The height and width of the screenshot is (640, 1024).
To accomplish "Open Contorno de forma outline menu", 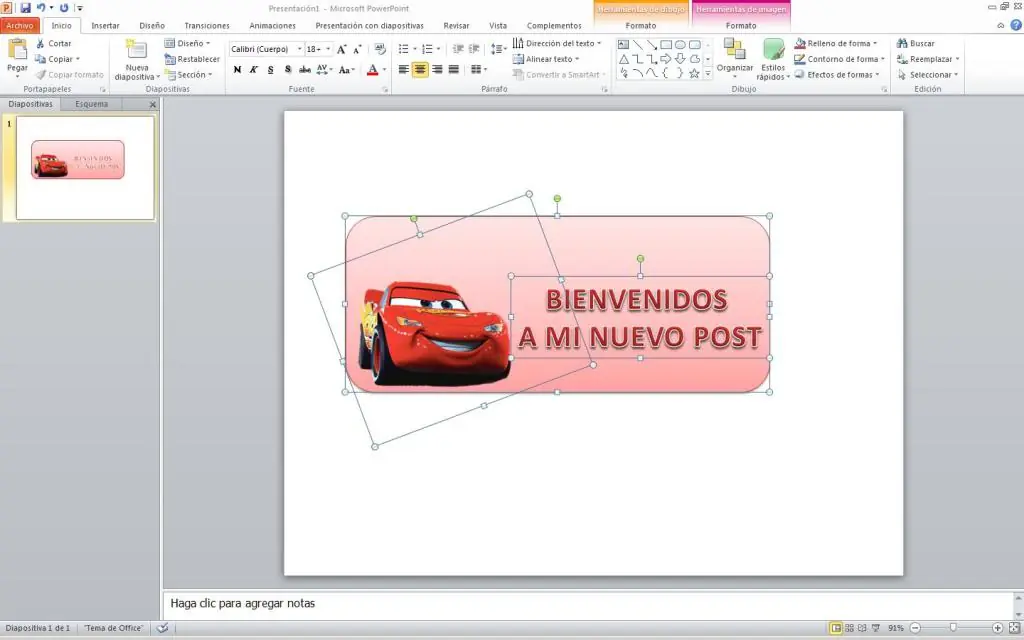I will [839, 59].
